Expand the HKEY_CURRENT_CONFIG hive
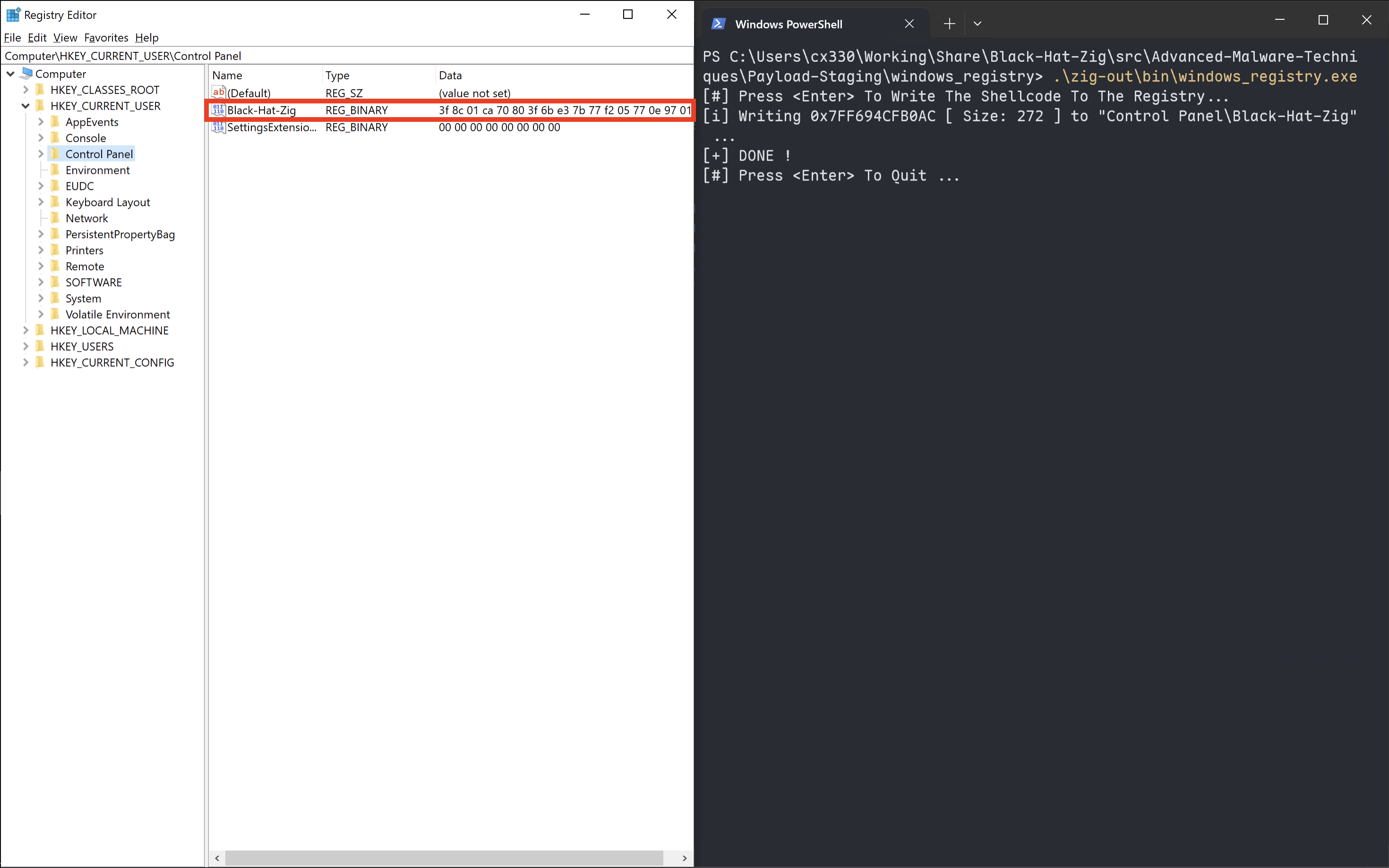The height and width of the screenshot is (868, 1389). point(25,362)
